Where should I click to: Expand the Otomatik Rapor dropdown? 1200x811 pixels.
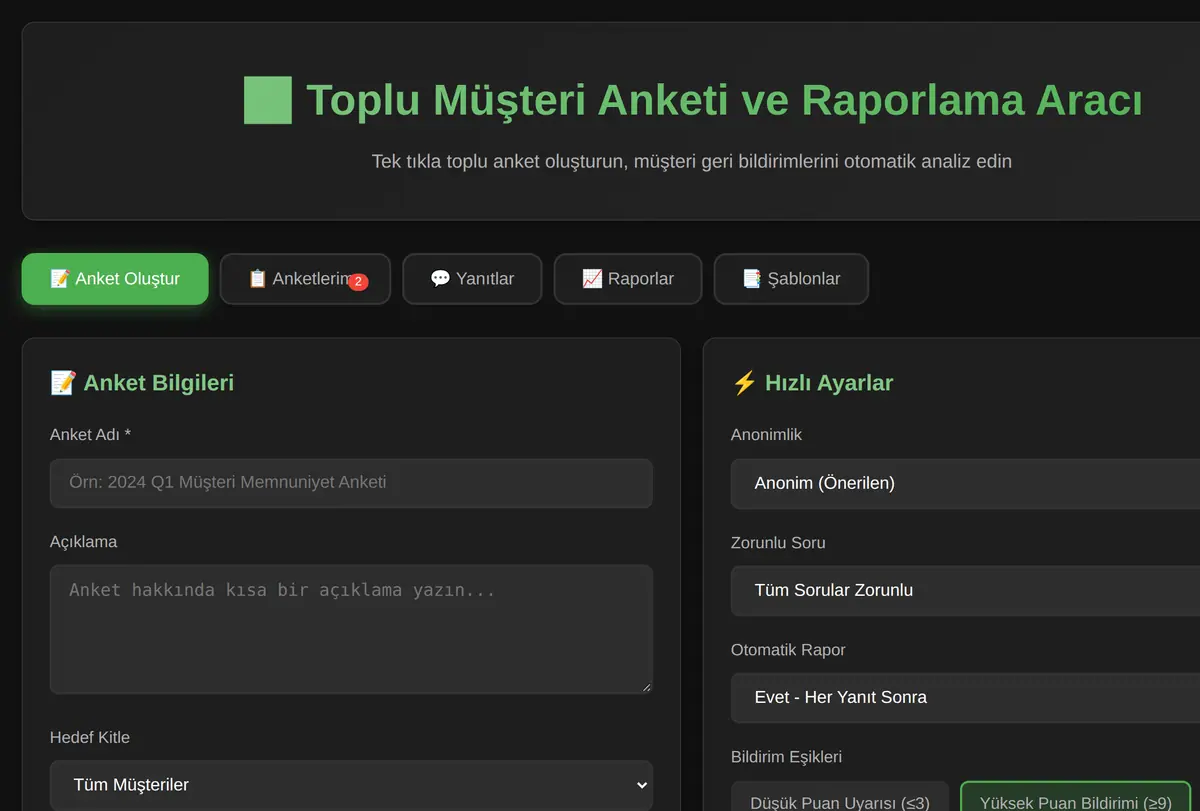pyautogui.click(x=965, y=698)
